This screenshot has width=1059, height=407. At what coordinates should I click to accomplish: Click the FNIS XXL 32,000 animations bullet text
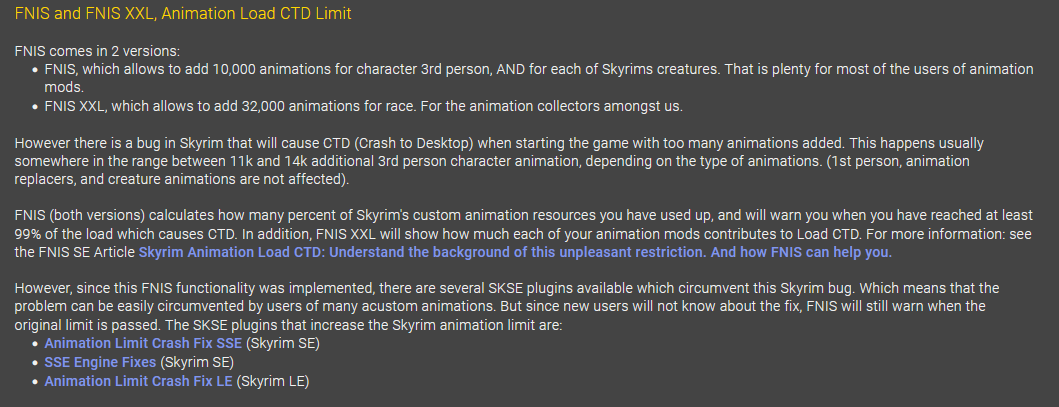click(363, 107)
